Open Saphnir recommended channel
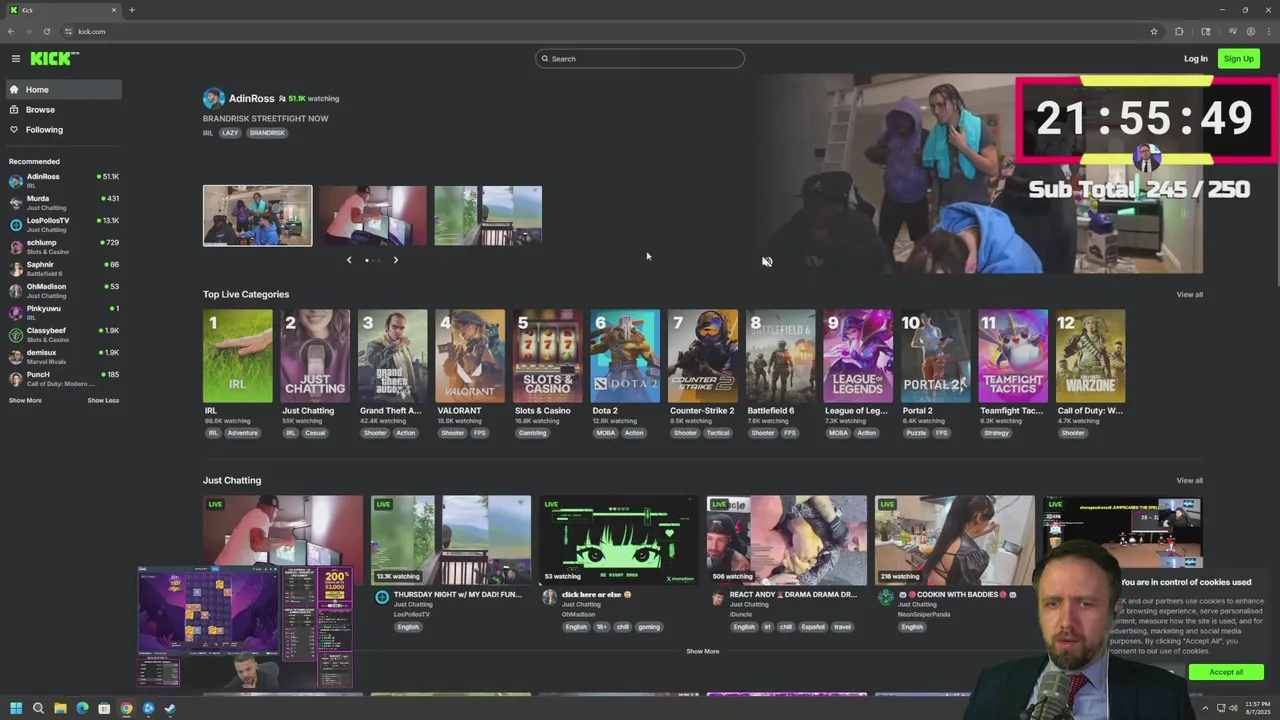1280x720 pixels. point(63,268)
